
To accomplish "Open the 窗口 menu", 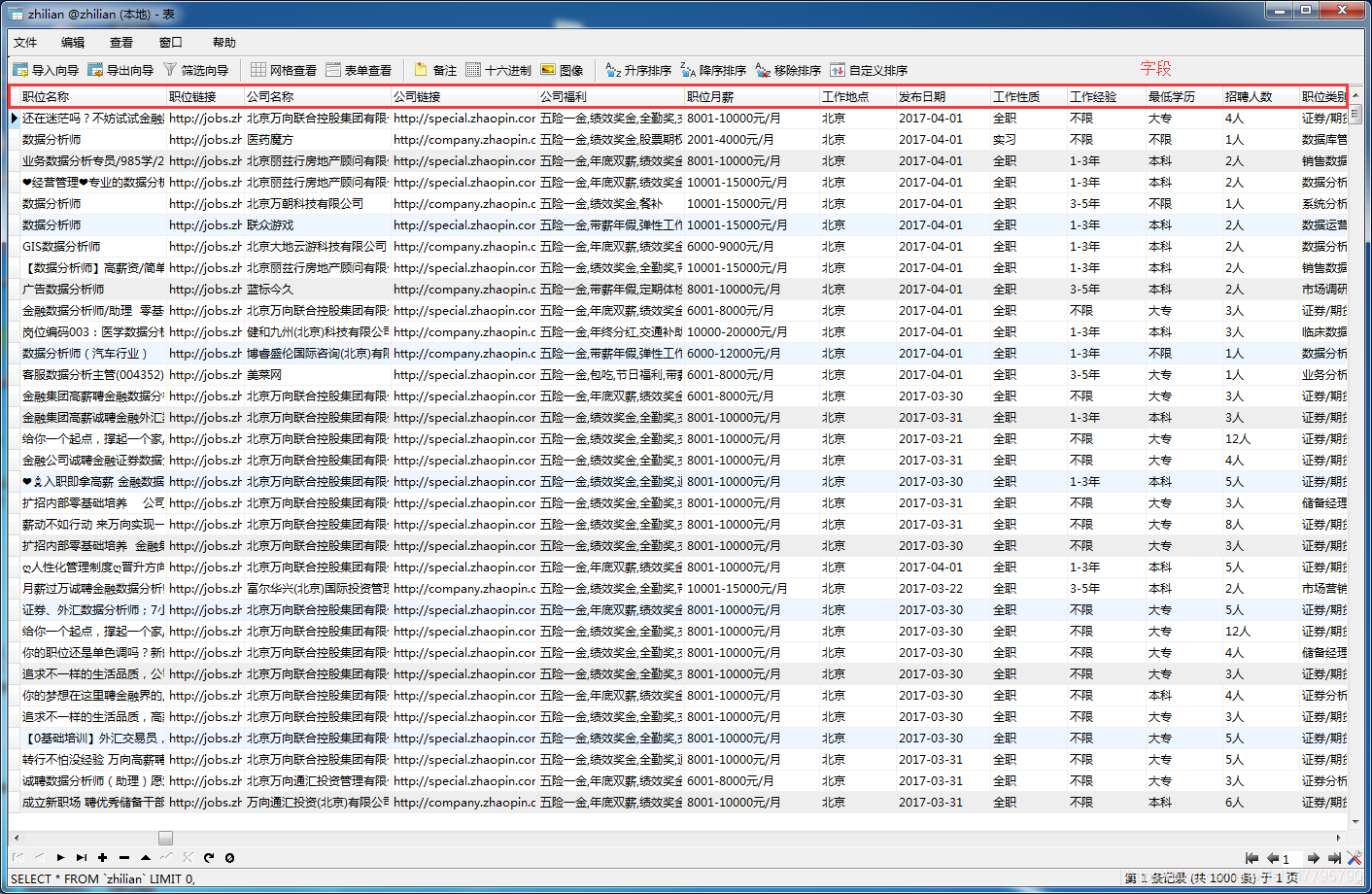I will (171, 42).
